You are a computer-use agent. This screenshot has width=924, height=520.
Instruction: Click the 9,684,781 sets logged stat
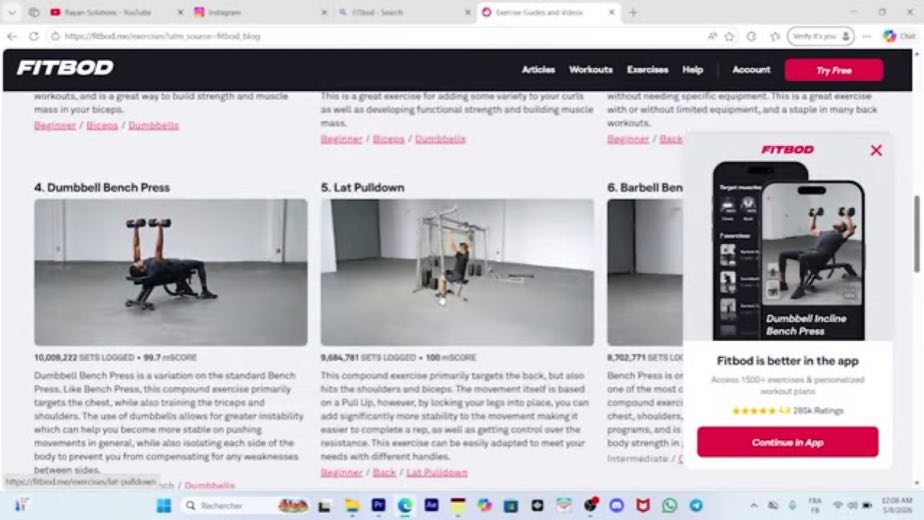[x=398, y=357]
